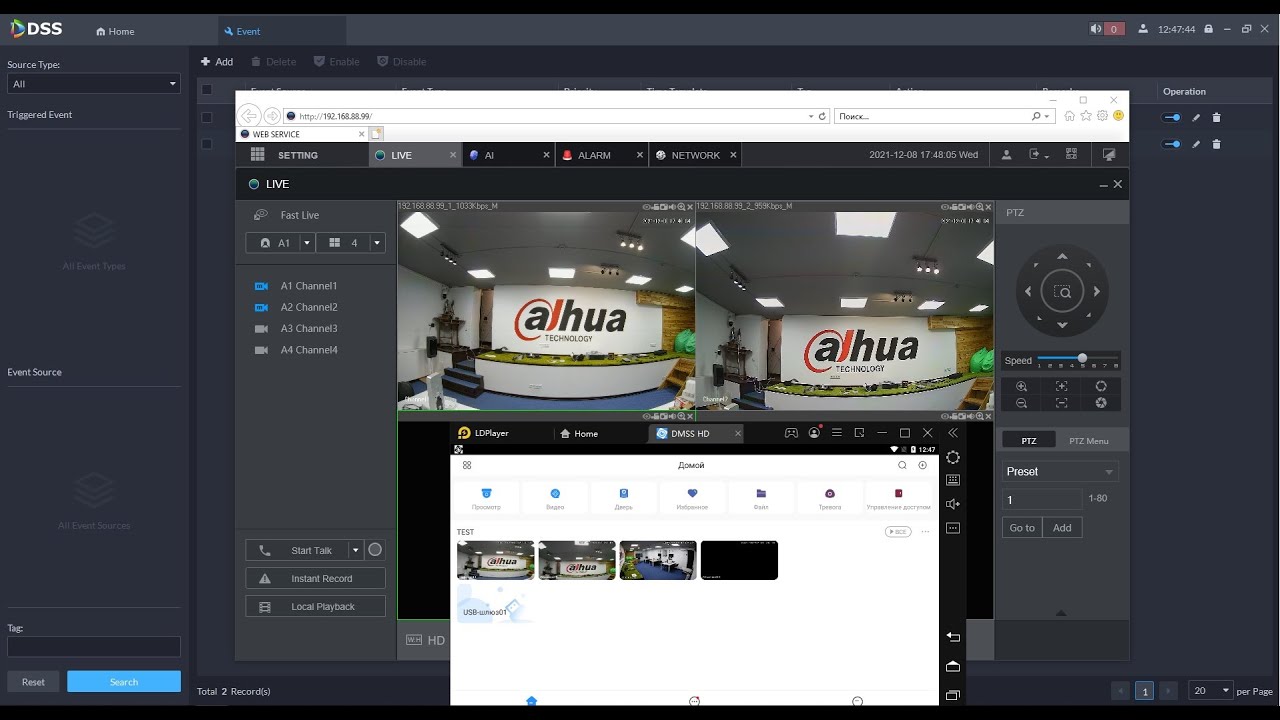Toggle first DSS event enable switch
1280x720 pixels.
tap(1171, 117)
